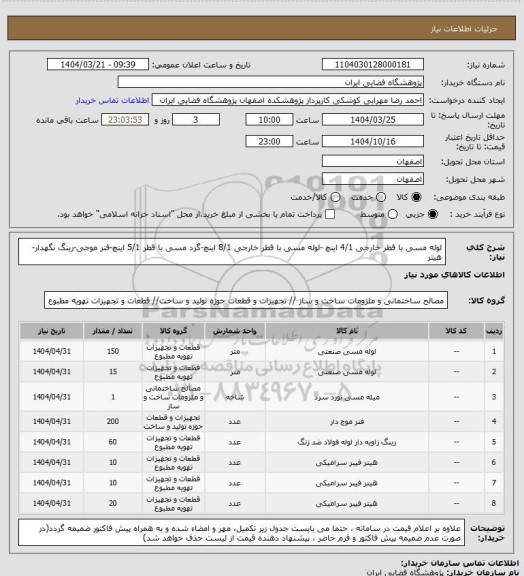Click the جزئیات اطلاعات نیاز header title

coord(464,29)
